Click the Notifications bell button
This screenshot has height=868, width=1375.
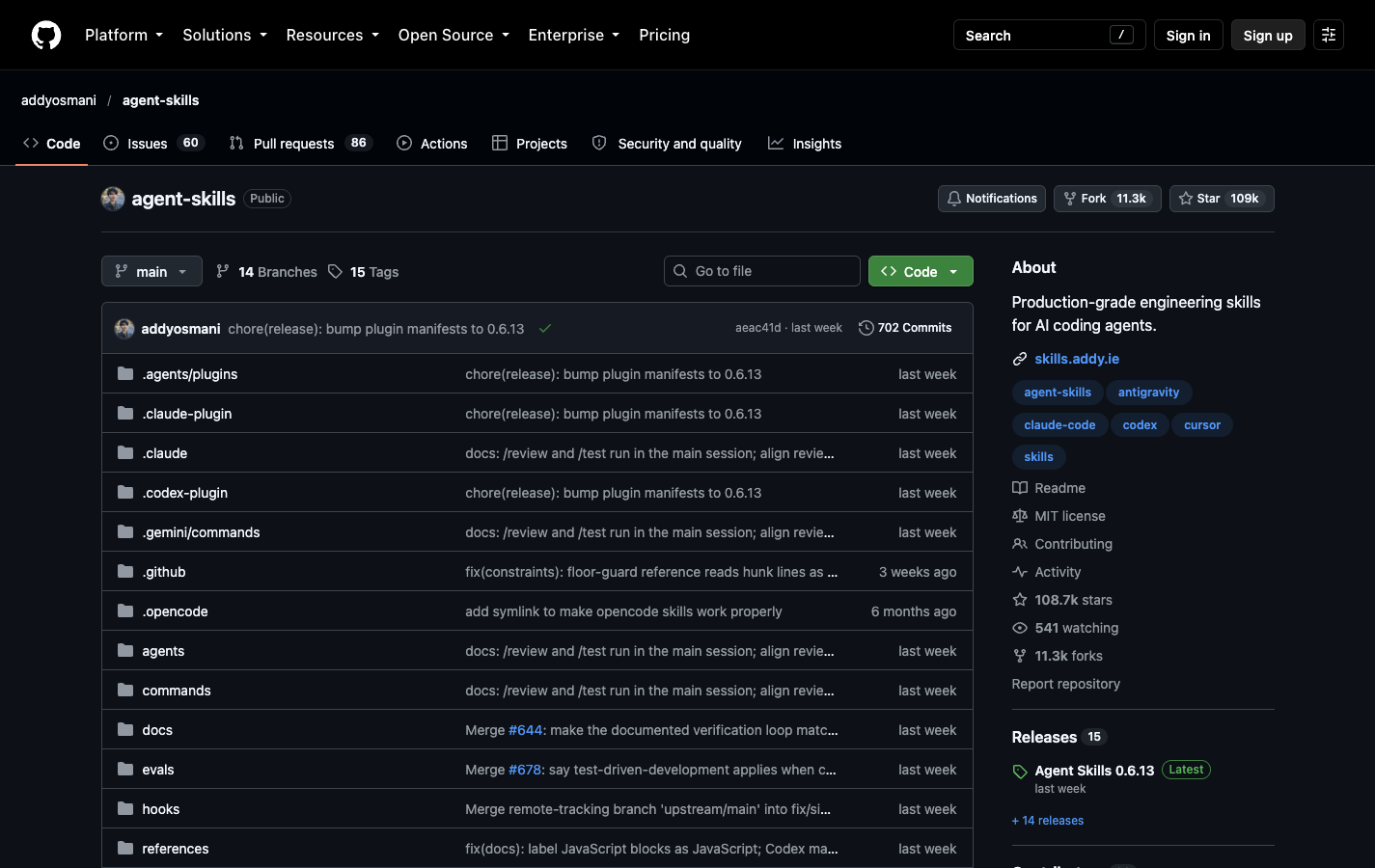tap(992, 199)
